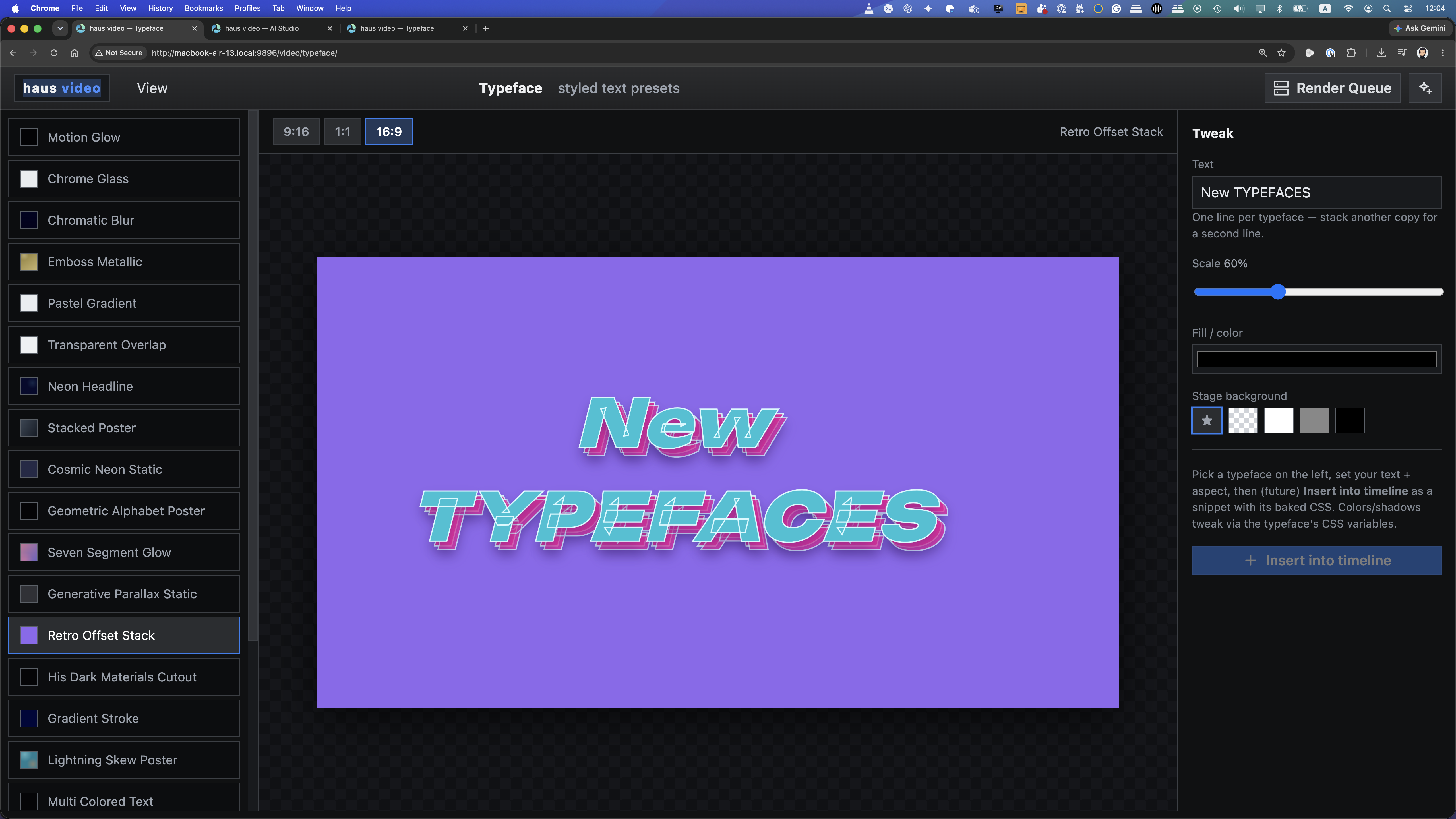This screenshot has height=819, width=1456.
Task: Open the Bluetooth status icon
Action: click(1280, 8)
